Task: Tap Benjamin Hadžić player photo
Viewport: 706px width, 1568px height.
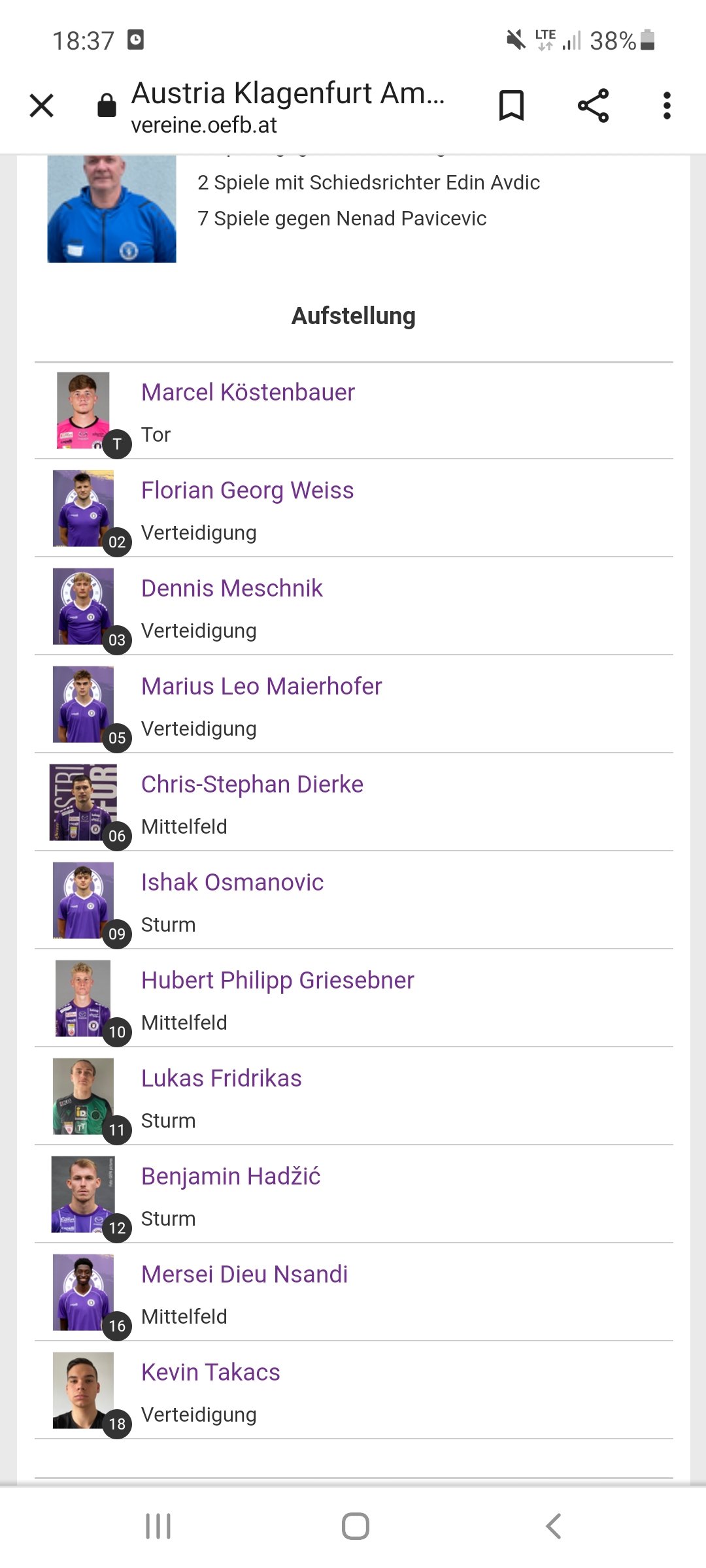Action: pos(83,1194)
